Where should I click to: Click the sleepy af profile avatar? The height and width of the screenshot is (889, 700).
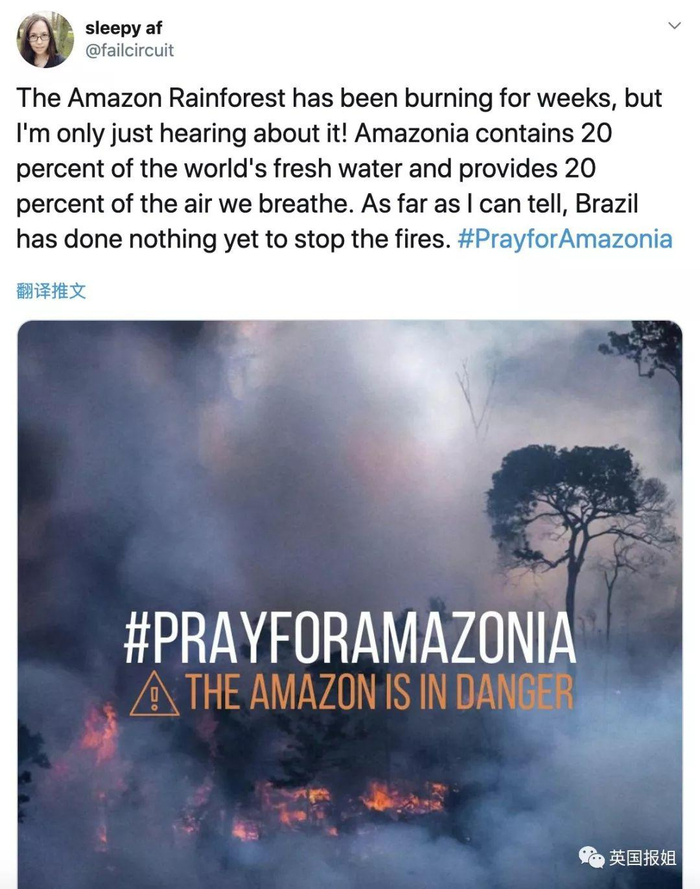45,40
